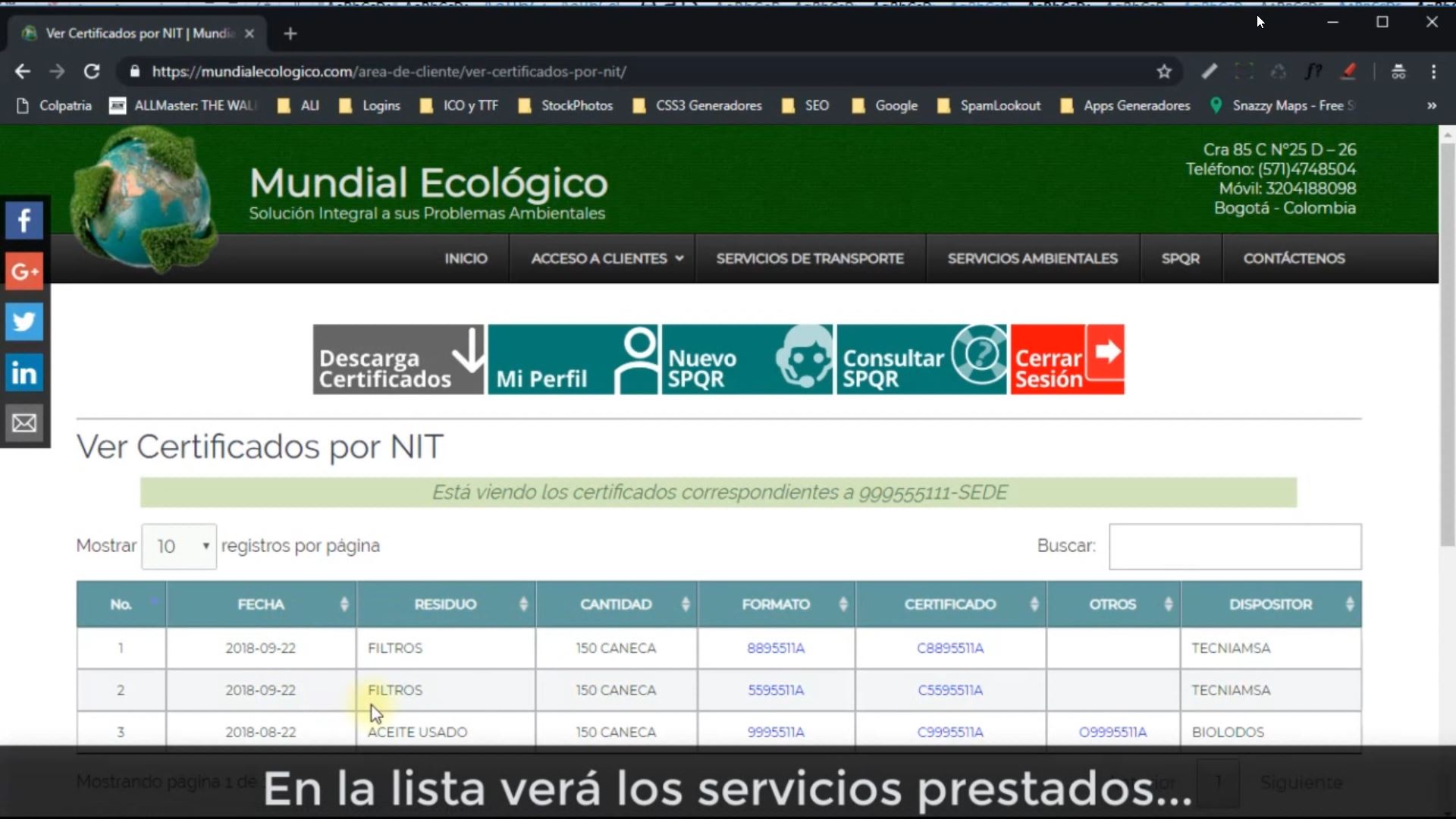The height and width of the screenshot is (819, 1456).
Task: Sort the table by FORMATO column
Action: pyautogui.click(x=777, y=604)
